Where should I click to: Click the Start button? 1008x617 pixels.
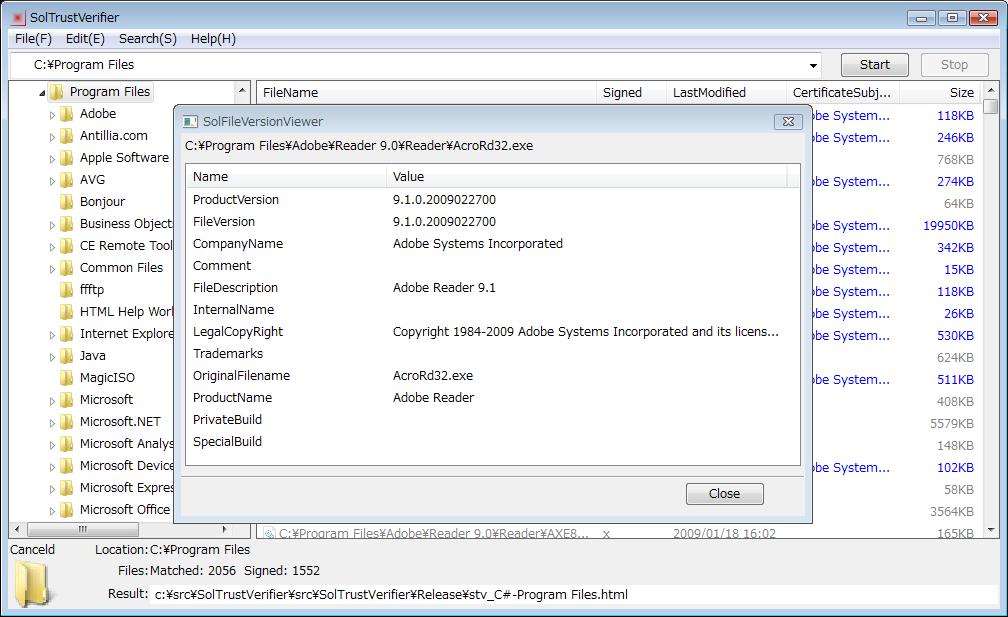tap(875, 65)
